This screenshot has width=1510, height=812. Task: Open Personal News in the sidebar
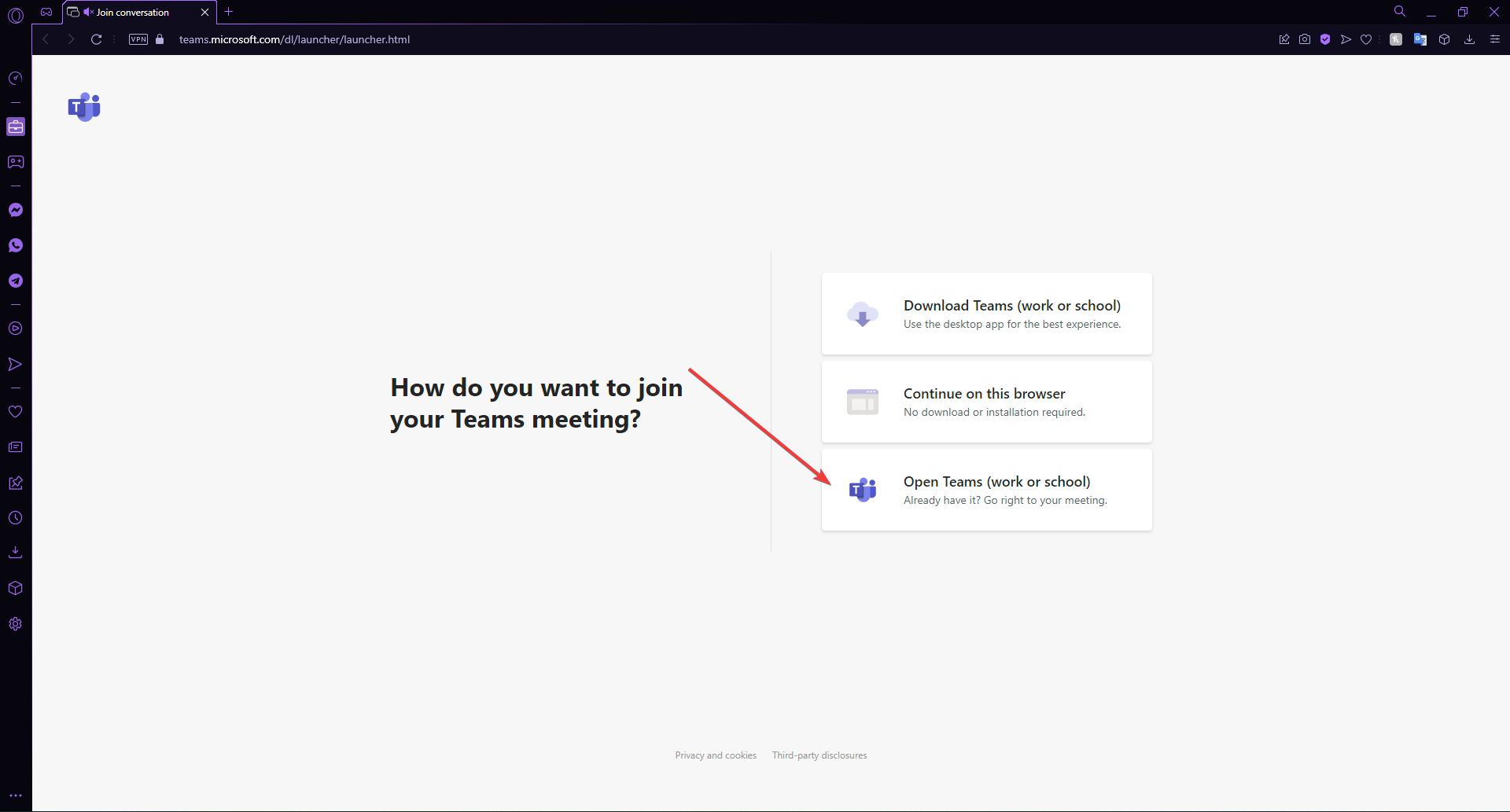[x=16, y=447]
